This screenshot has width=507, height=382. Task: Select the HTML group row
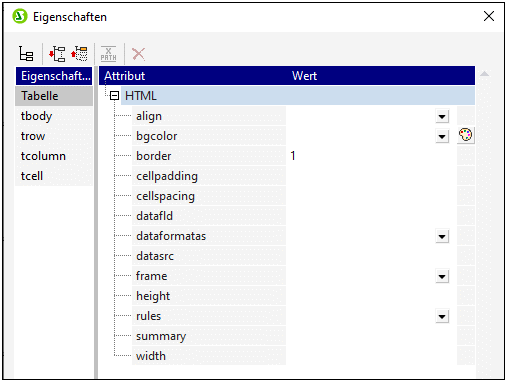coord(298,96)
